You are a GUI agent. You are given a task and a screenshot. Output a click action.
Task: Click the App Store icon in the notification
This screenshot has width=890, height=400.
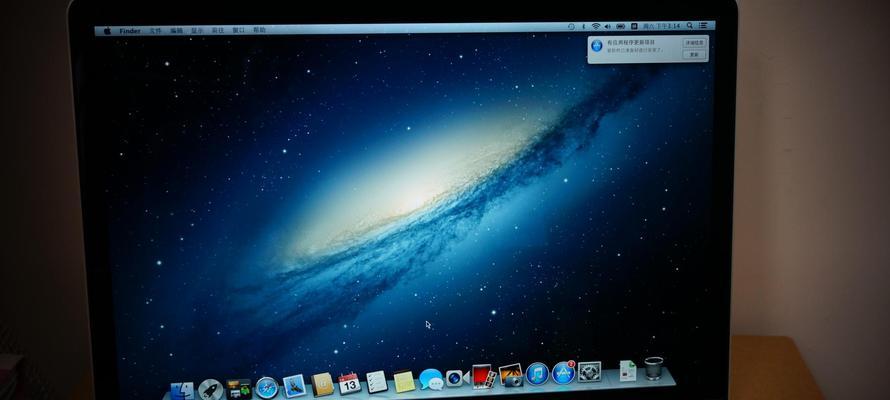click(x=597, y=45)
